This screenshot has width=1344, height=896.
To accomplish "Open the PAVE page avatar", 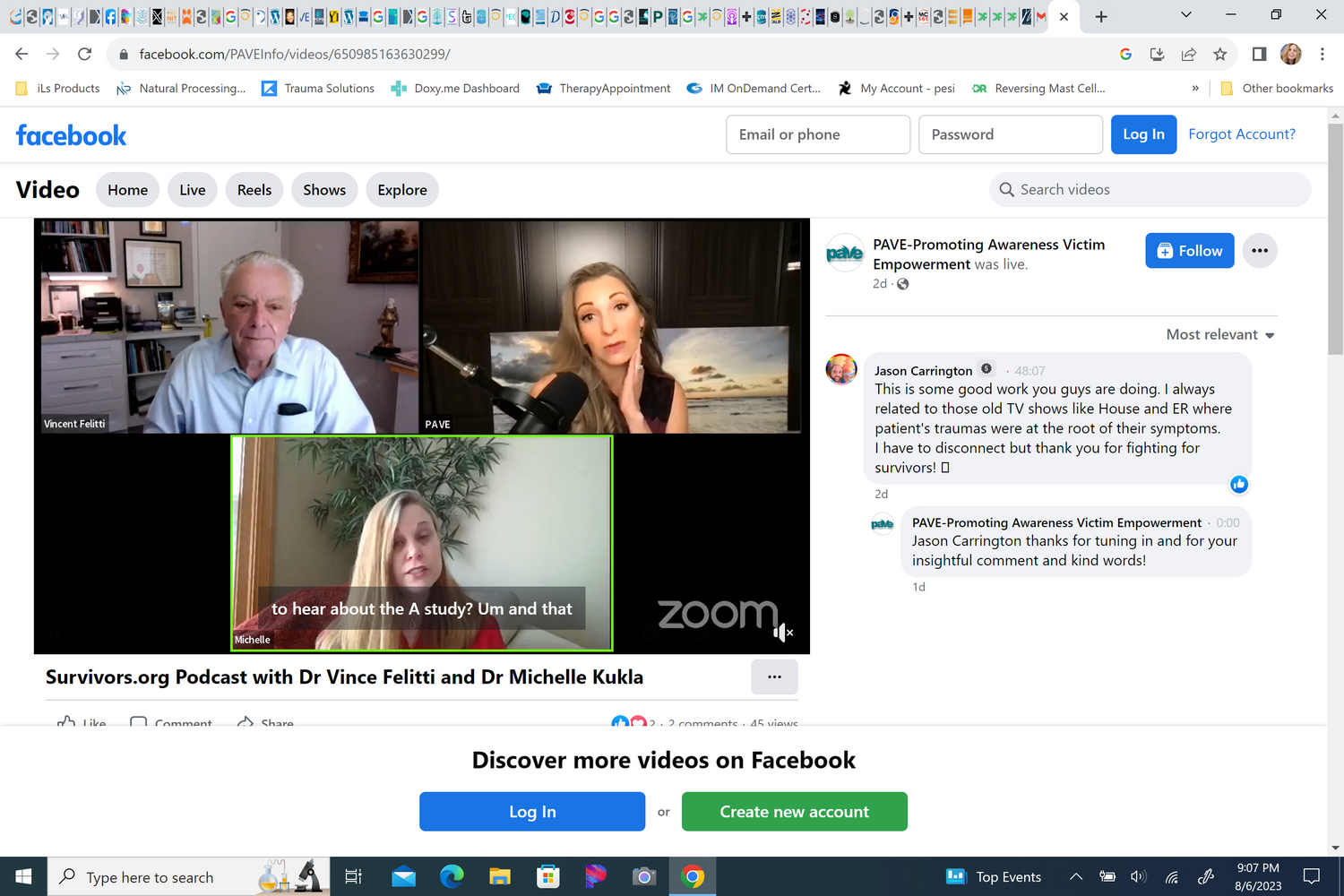I will coord(845,254).
